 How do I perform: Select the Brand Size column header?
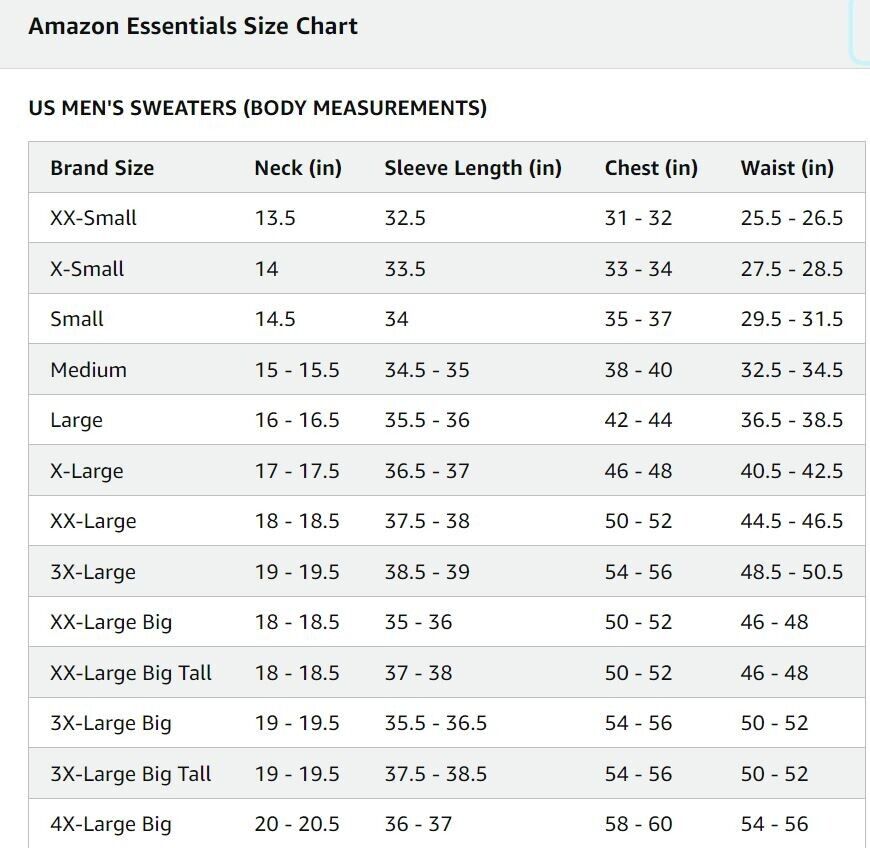102,168
